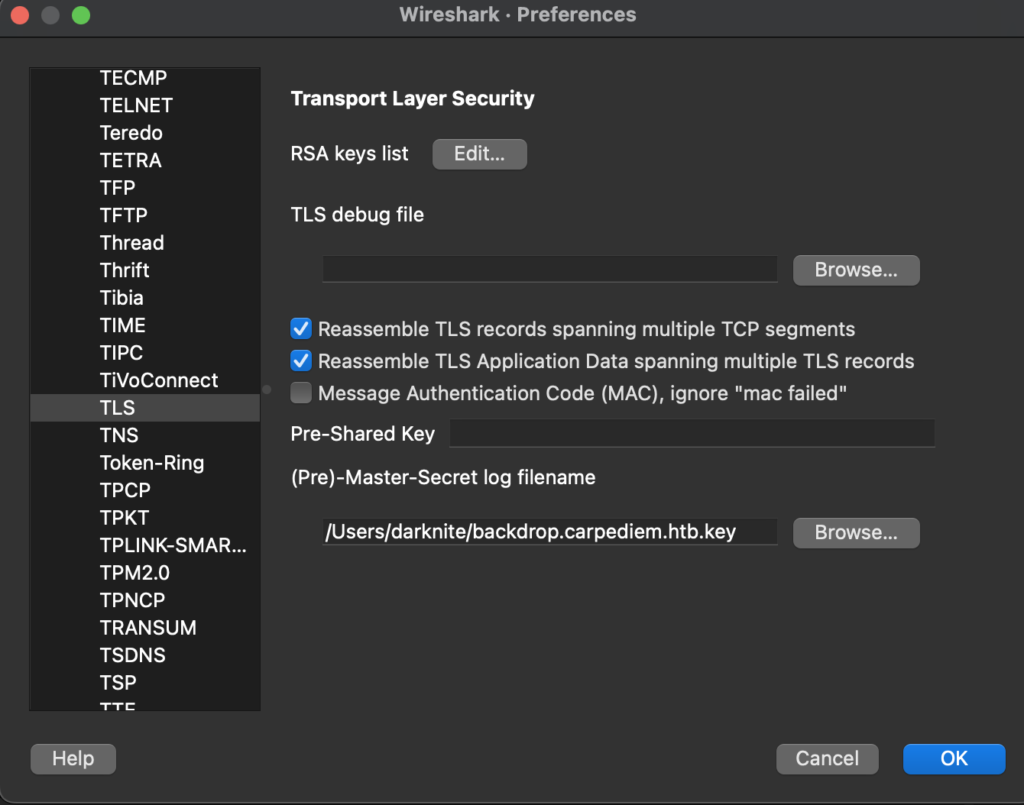Click the Master-Secret log filename field
The width and height of the screenshot is (1024, 805).
[x=549, y=532]
